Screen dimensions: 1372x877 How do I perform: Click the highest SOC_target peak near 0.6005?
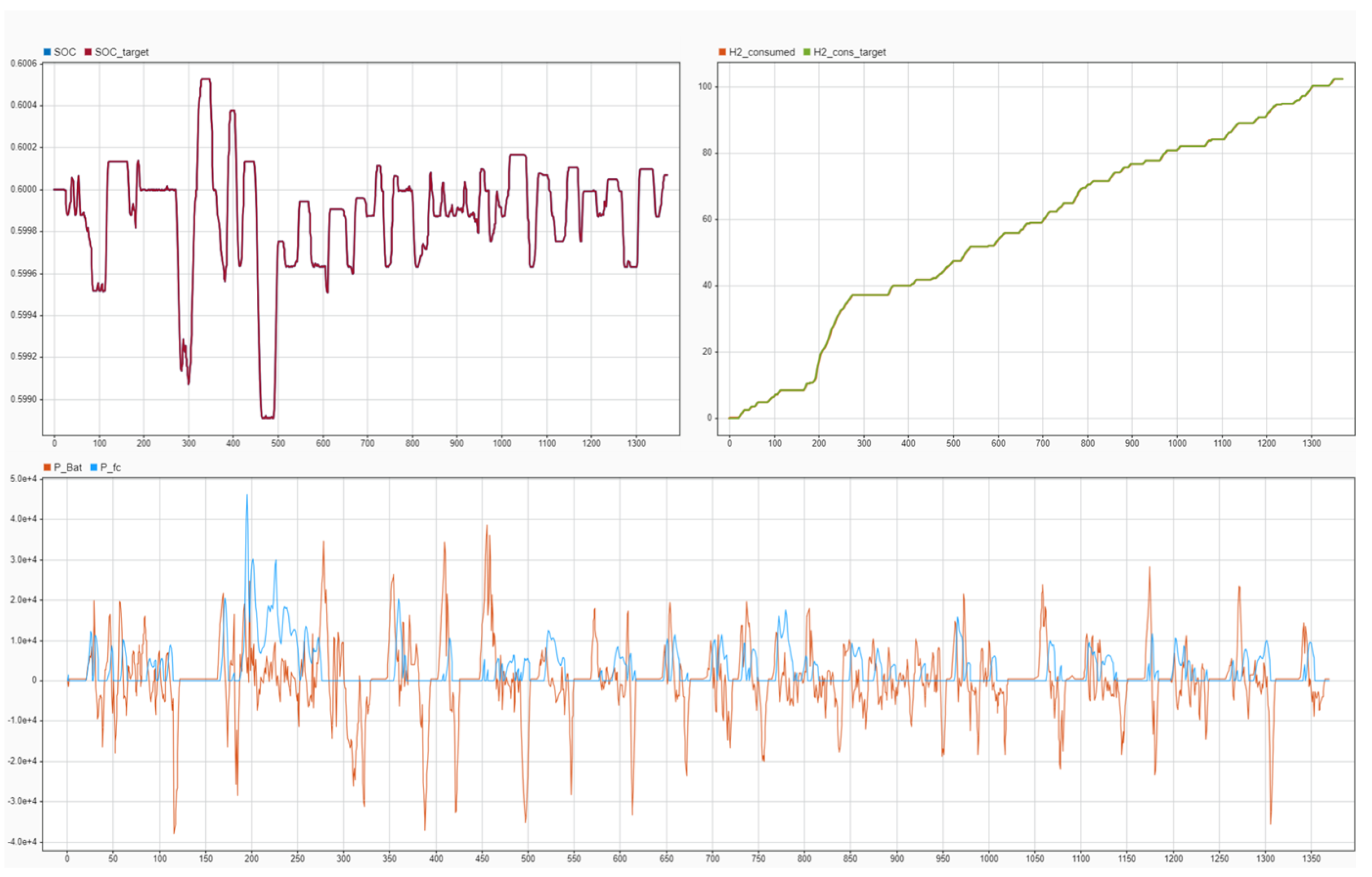tap(205, 79)
